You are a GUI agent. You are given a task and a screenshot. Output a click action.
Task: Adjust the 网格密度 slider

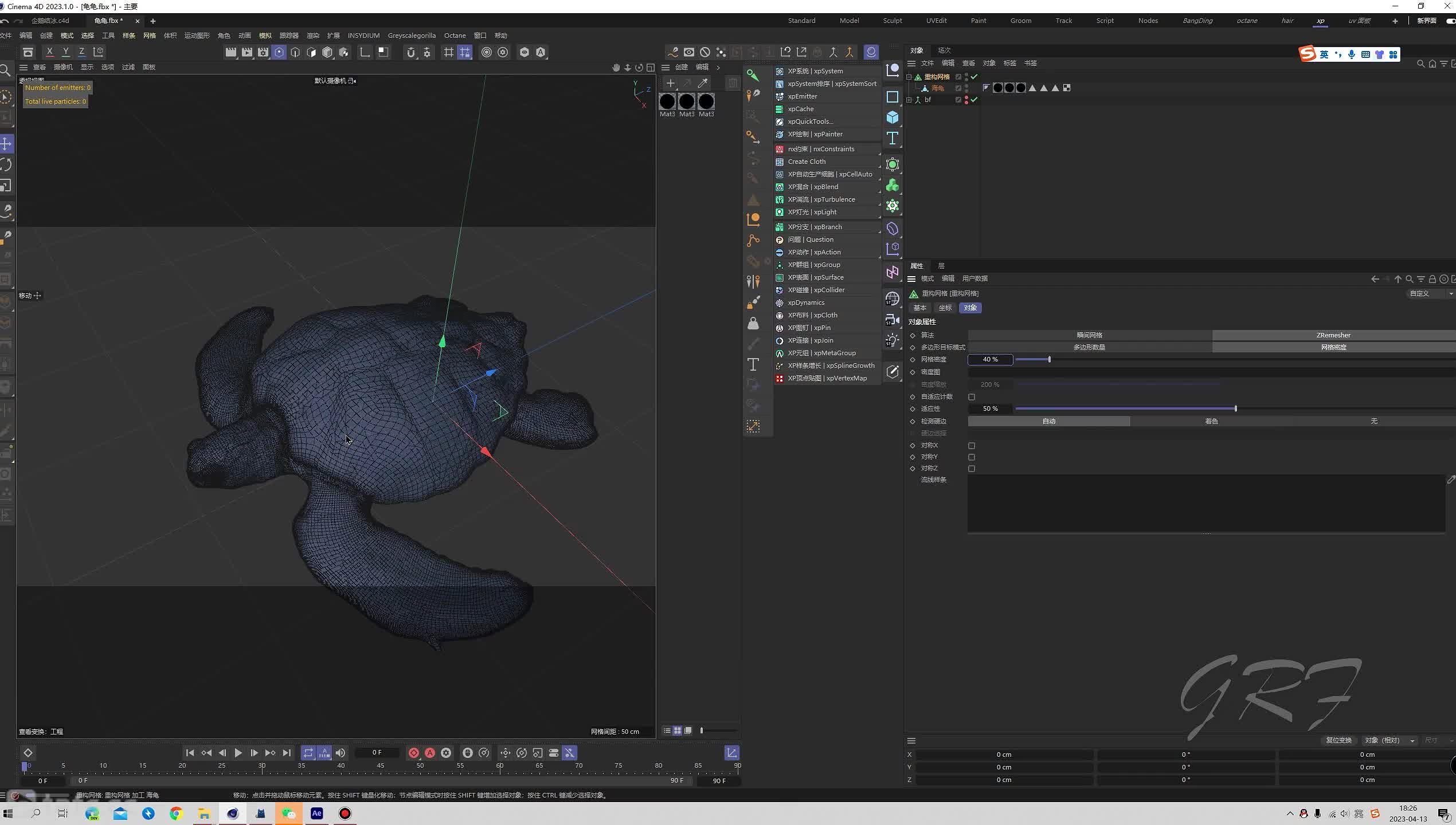point(1050,359)
